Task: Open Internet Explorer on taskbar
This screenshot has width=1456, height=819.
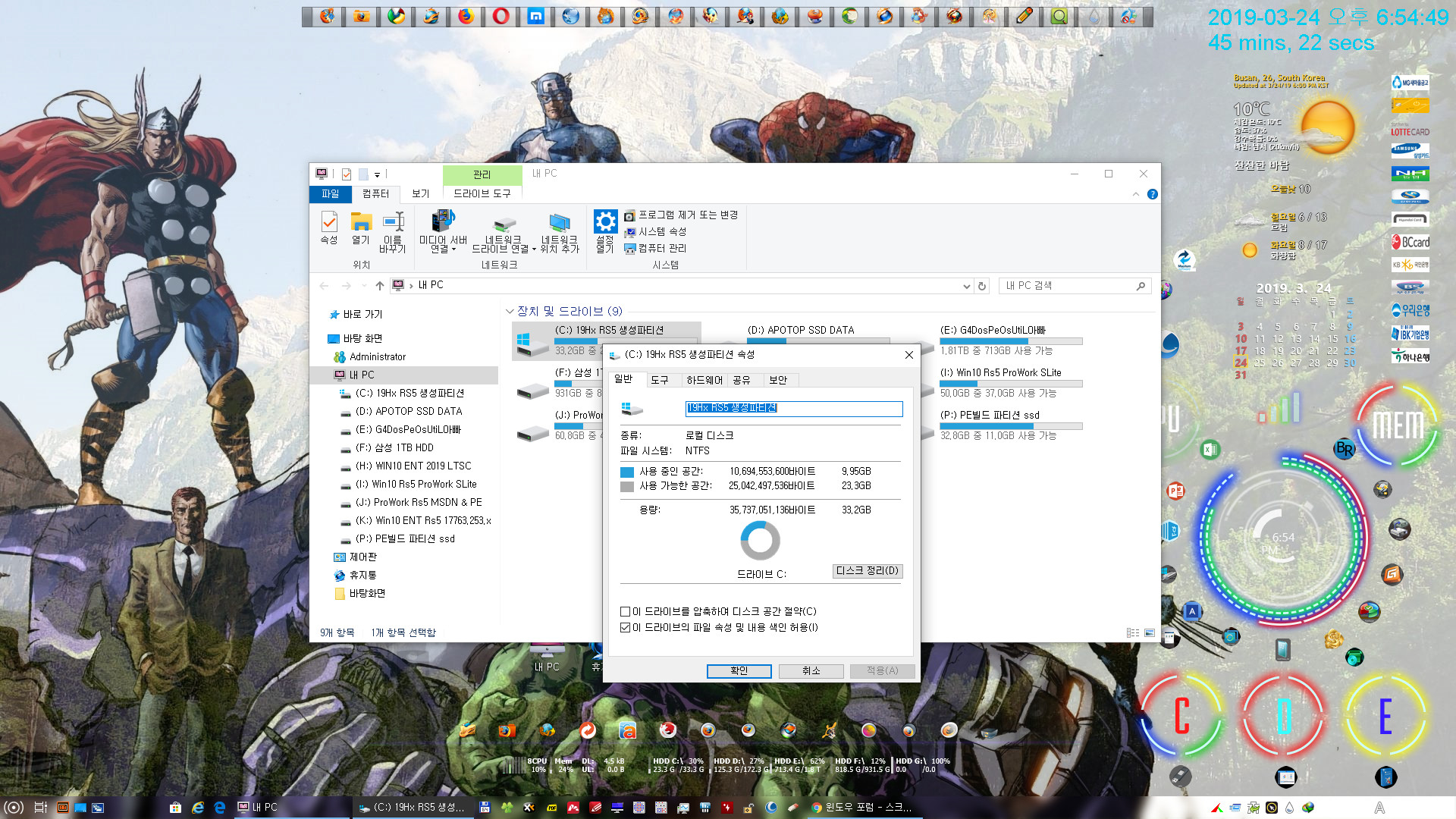Action: 198,808
